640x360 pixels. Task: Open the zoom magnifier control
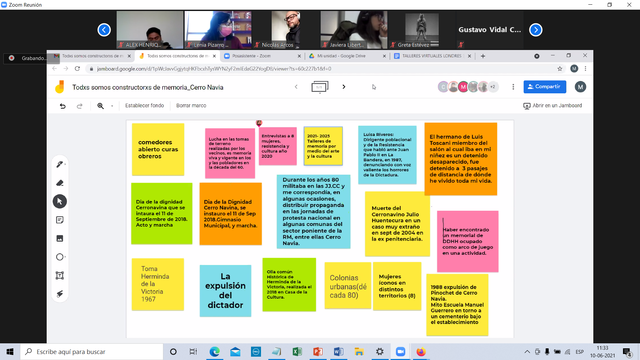click(x=100, y=106)
